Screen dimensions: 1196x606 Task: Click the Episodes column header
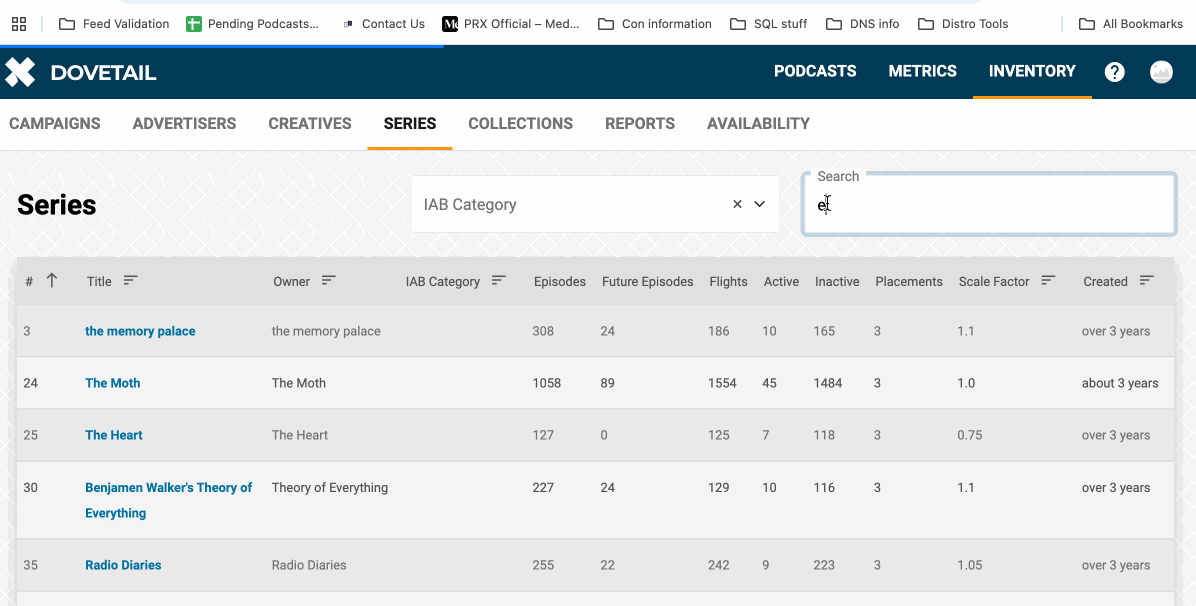559,282
